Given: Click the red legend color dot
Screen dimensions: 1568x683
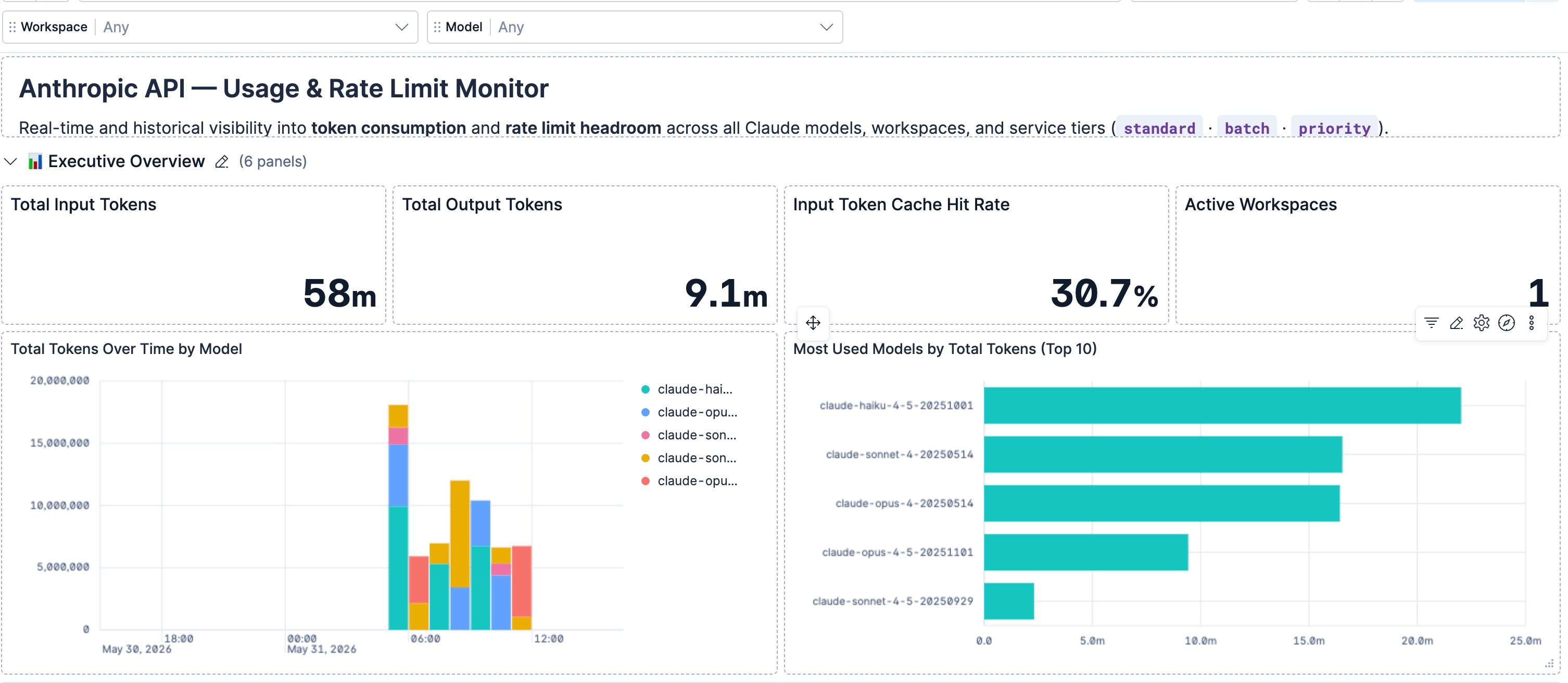Looking at the screenshot, I should [x=646, y=481].
